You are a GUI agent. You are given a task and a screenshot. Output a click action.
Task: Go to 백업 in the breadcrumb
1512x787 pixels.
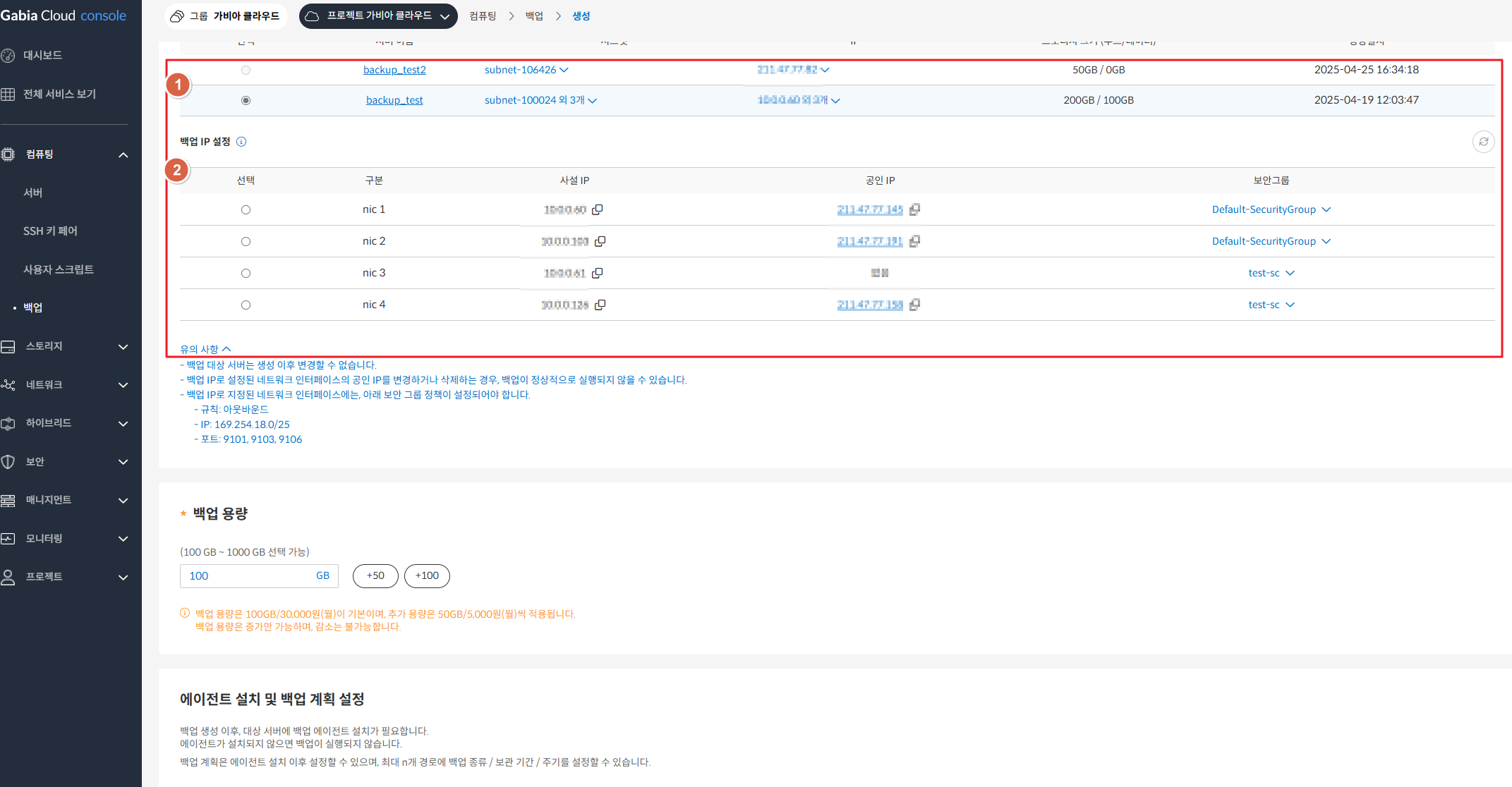pyautogui.click(x=534, y=16)
